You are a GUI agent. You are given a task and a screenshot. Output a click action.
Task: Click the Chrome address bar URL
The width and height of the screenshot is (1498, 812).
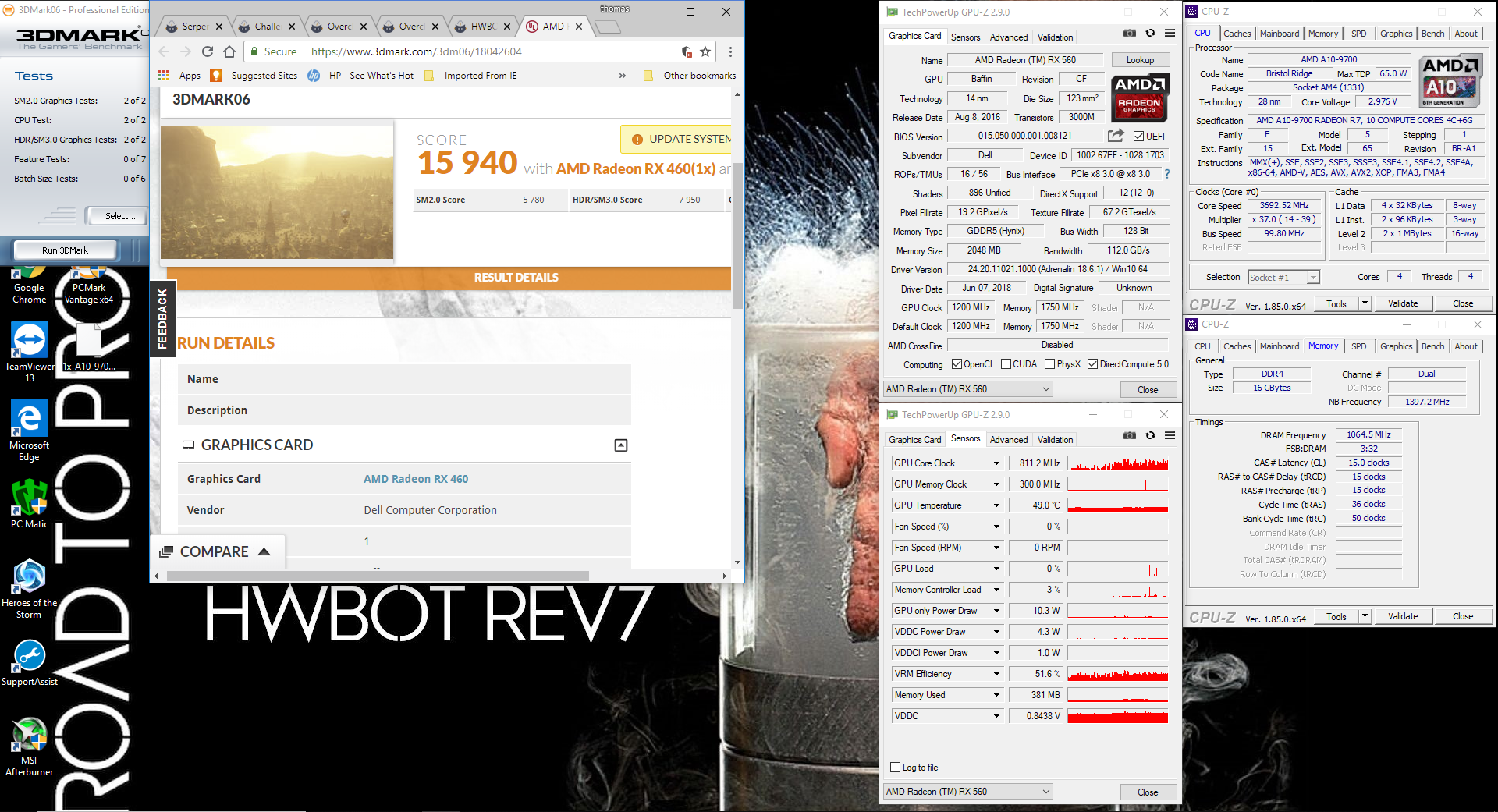pyautogui.click(x=417, y=51)
